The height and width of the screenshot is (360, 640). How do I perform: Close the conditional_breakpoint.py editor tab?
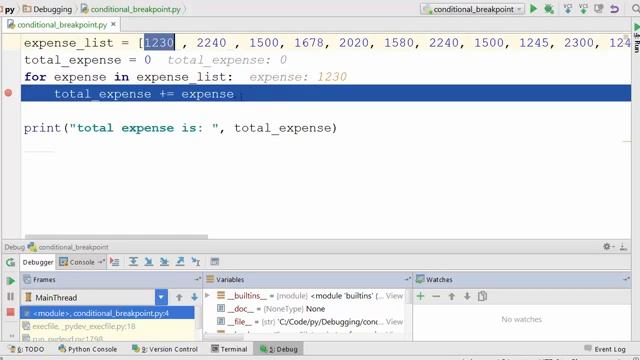tap(113, 24)
